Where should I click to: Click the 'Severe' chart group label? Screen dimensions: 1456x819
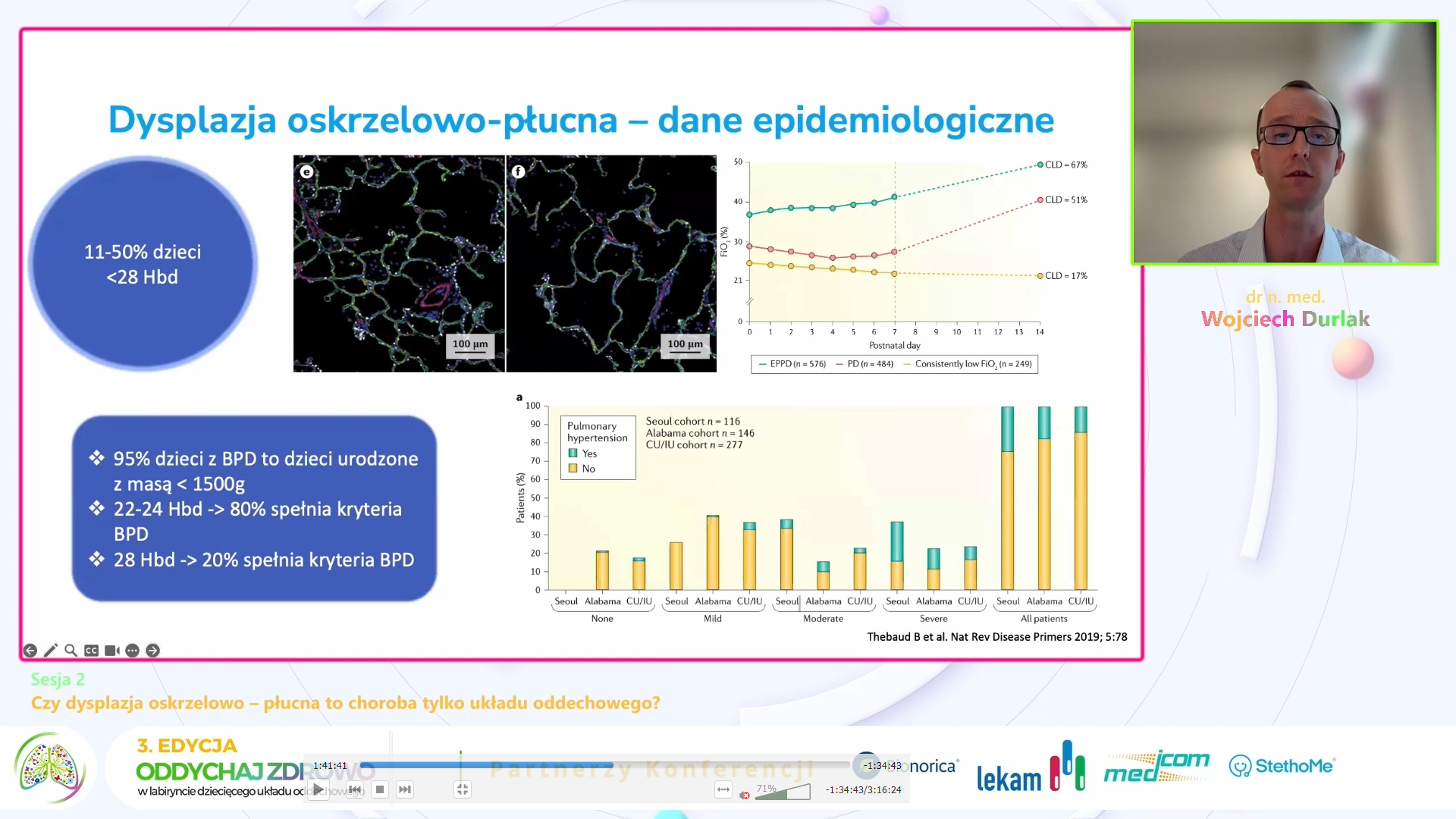point(934,619)
